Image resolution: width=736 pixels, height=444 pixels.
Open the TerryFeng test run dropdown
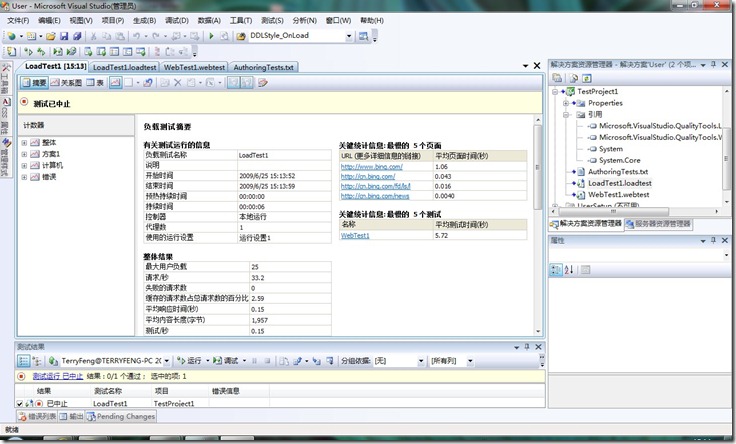click(167, 361)
